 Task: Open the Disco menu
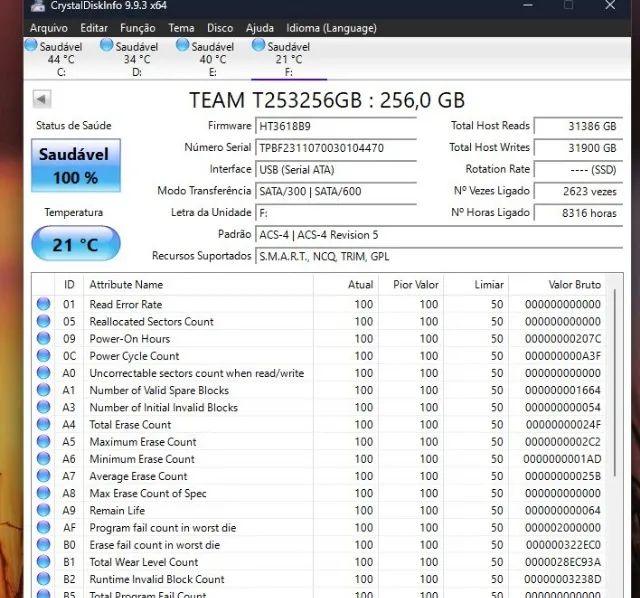click(x=220, y=28)
